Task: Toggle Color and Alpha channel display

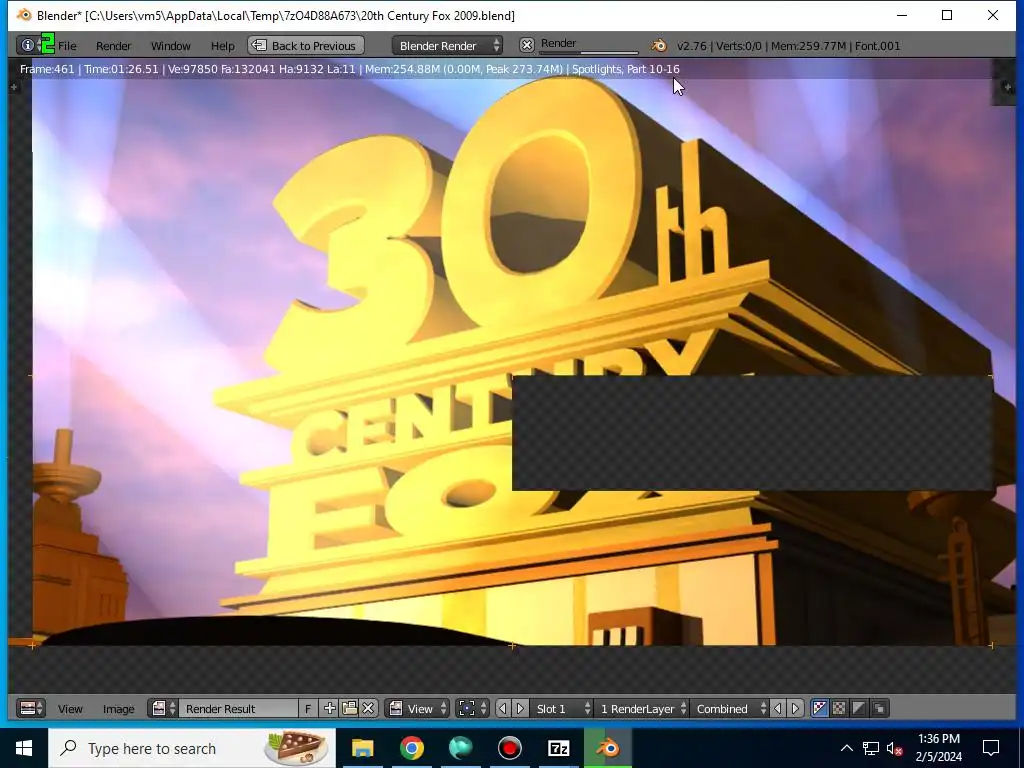Action: [820, 709]
